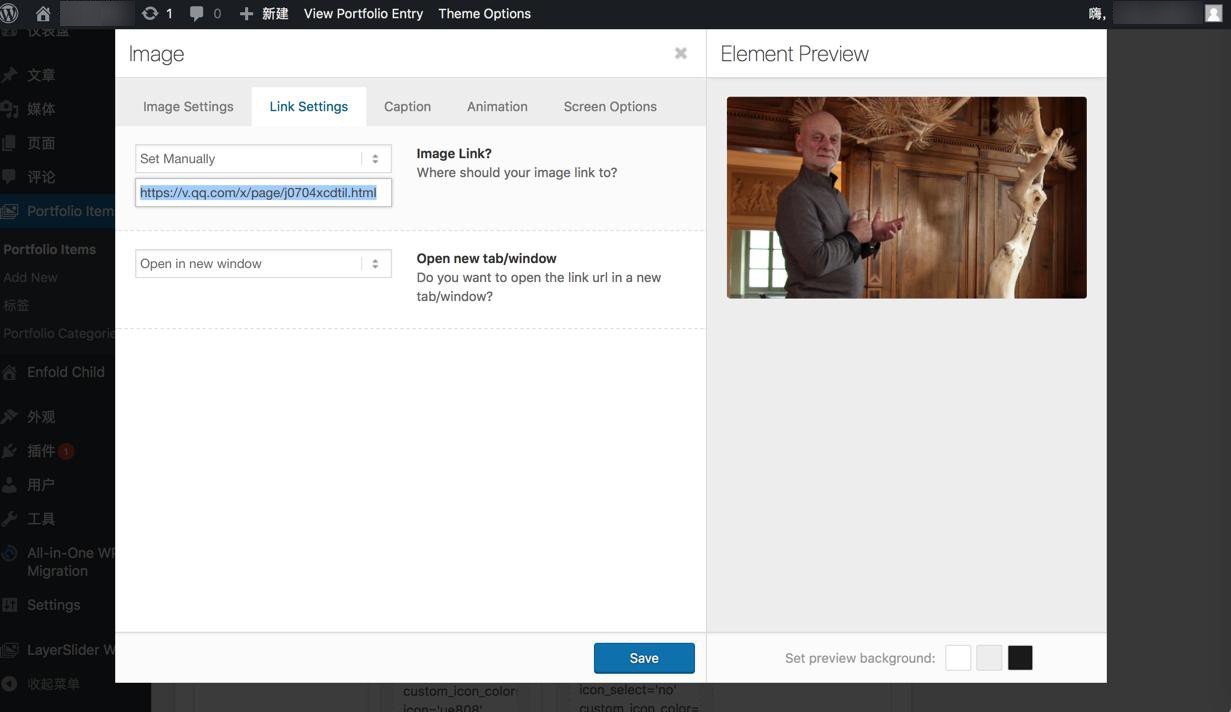
Task: Click the user avatar in admin bar
Action: [x=1214, y=14]
